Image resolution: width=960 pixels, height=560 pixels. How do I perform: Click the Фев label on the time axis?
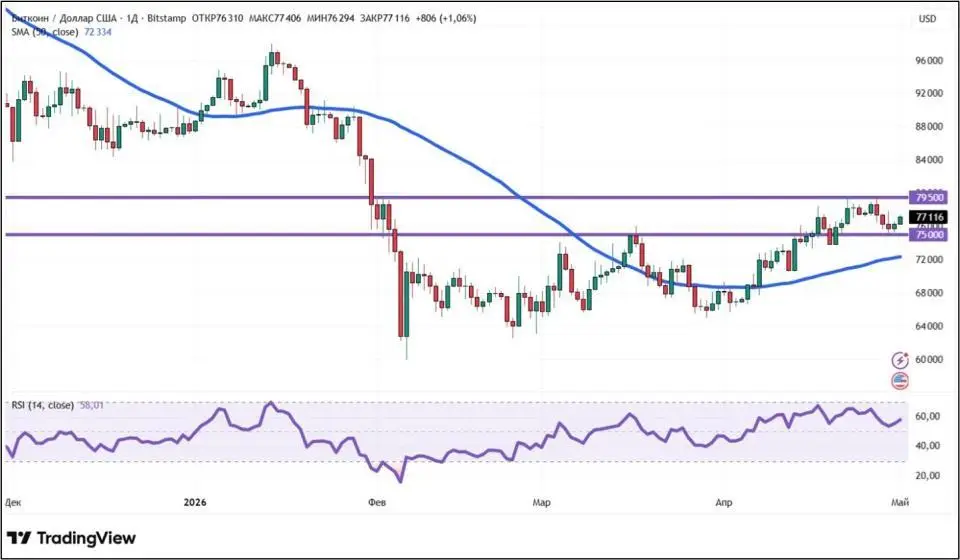(377, 502)
